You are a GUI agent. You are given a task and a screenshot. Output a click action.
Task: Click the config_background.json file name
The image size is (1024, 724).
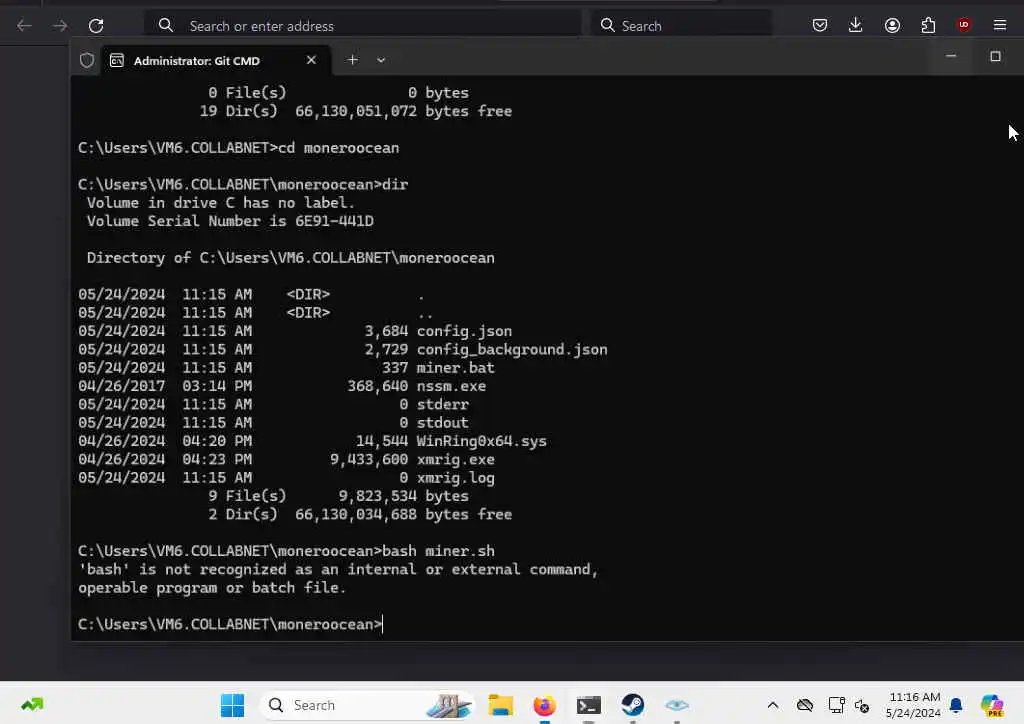click(512, 349)
